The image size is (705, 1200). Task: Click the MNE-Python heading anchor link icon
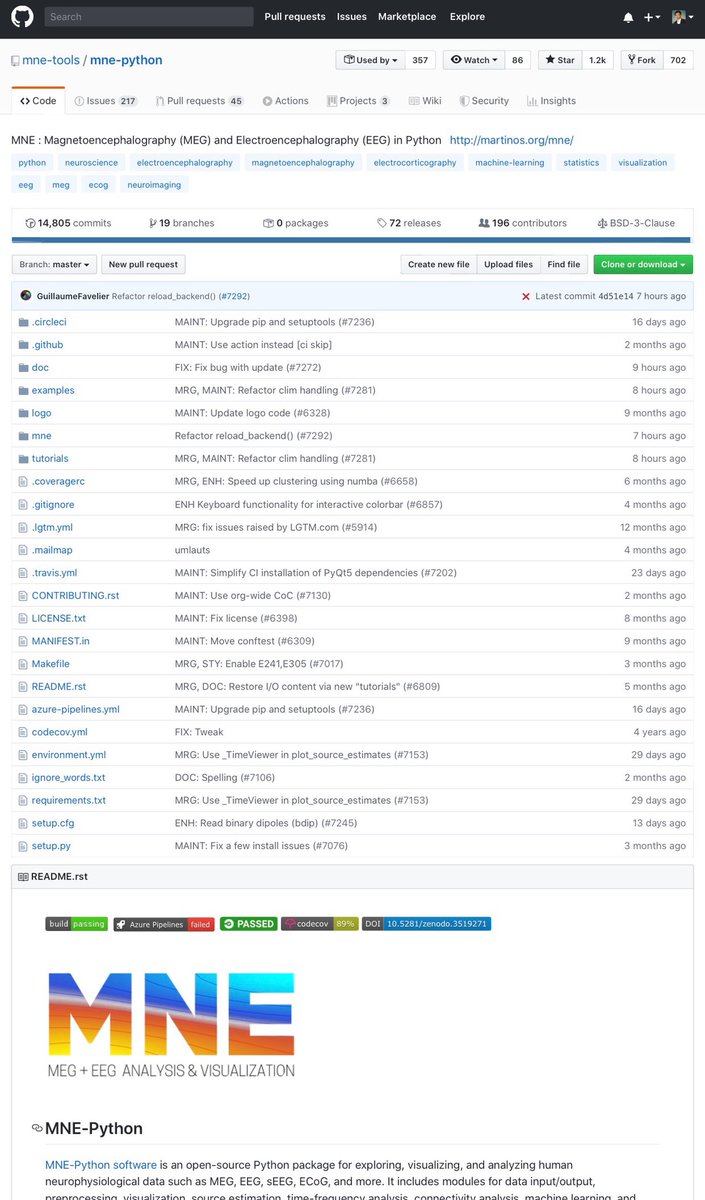37,1128
